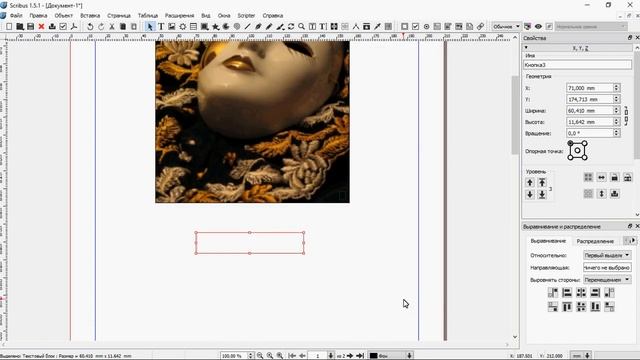The width and height of the screenshot is (640, 360).
Task: Insert a PDF push button
Action: coord(404,27)
